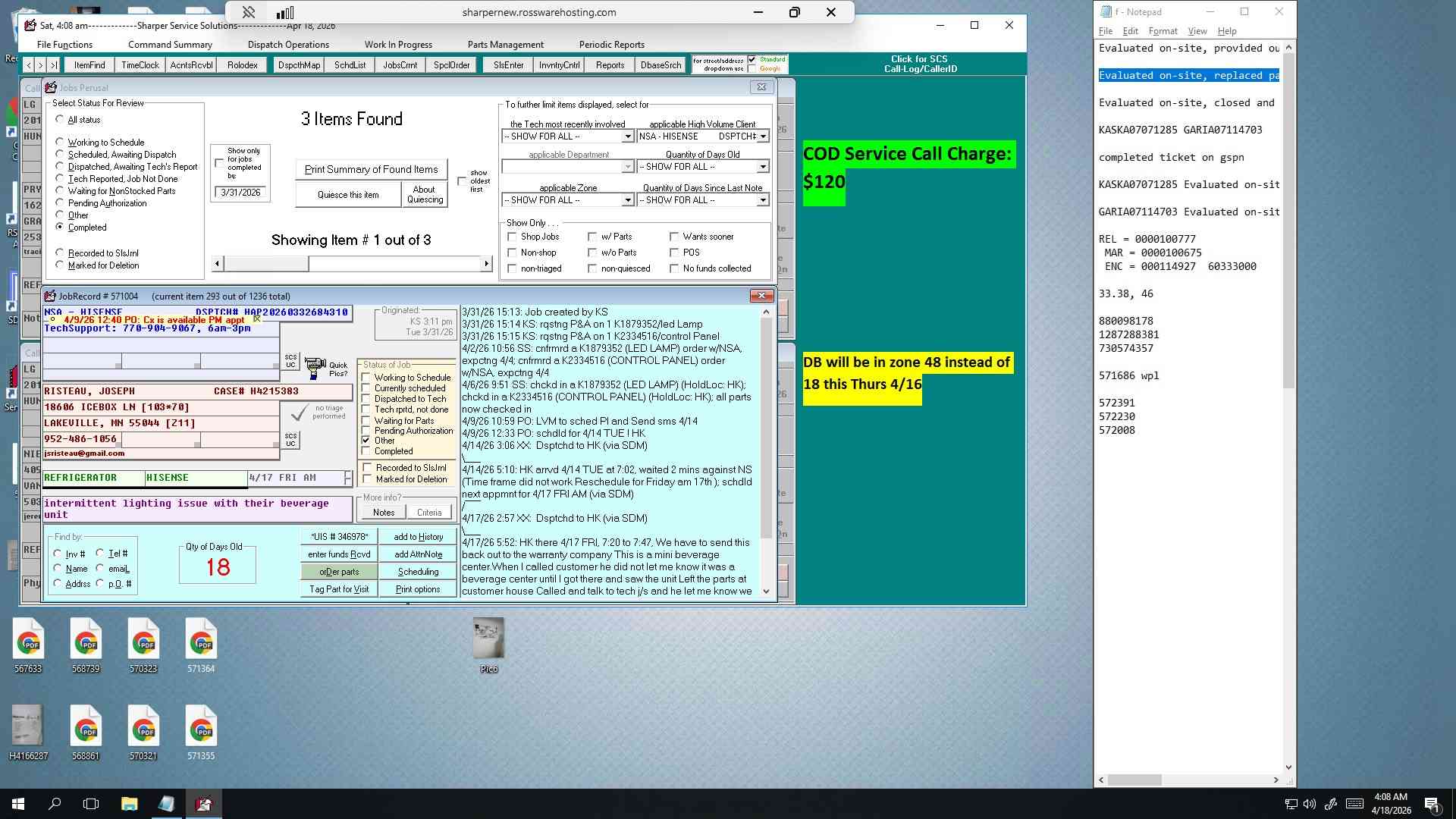Expand the applicable Zone dropdown
Image resolution: width=1456 pixels, height=819 pixels.
click(627, 200)
